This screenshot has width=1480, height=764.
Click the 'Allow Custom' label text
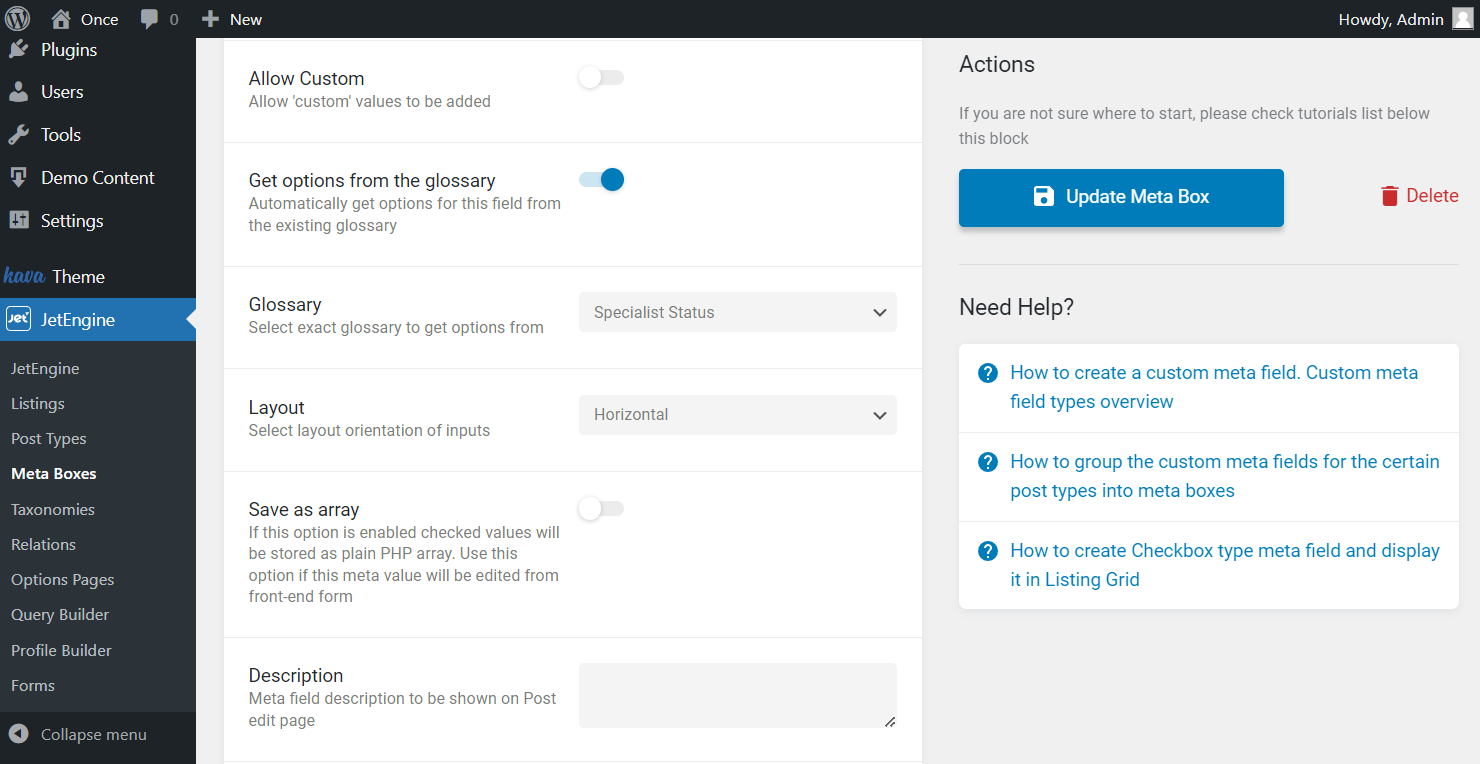306,78
